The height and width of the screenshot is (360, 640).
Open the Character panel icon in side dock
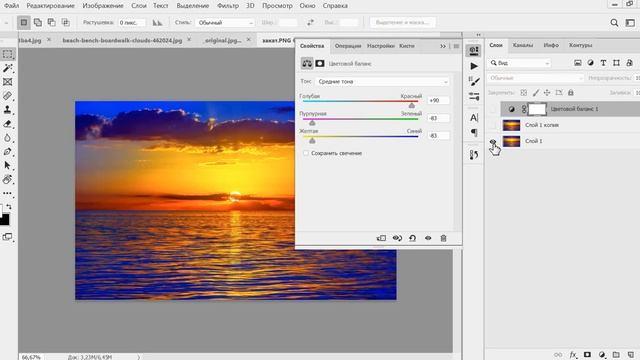(474, 118)
